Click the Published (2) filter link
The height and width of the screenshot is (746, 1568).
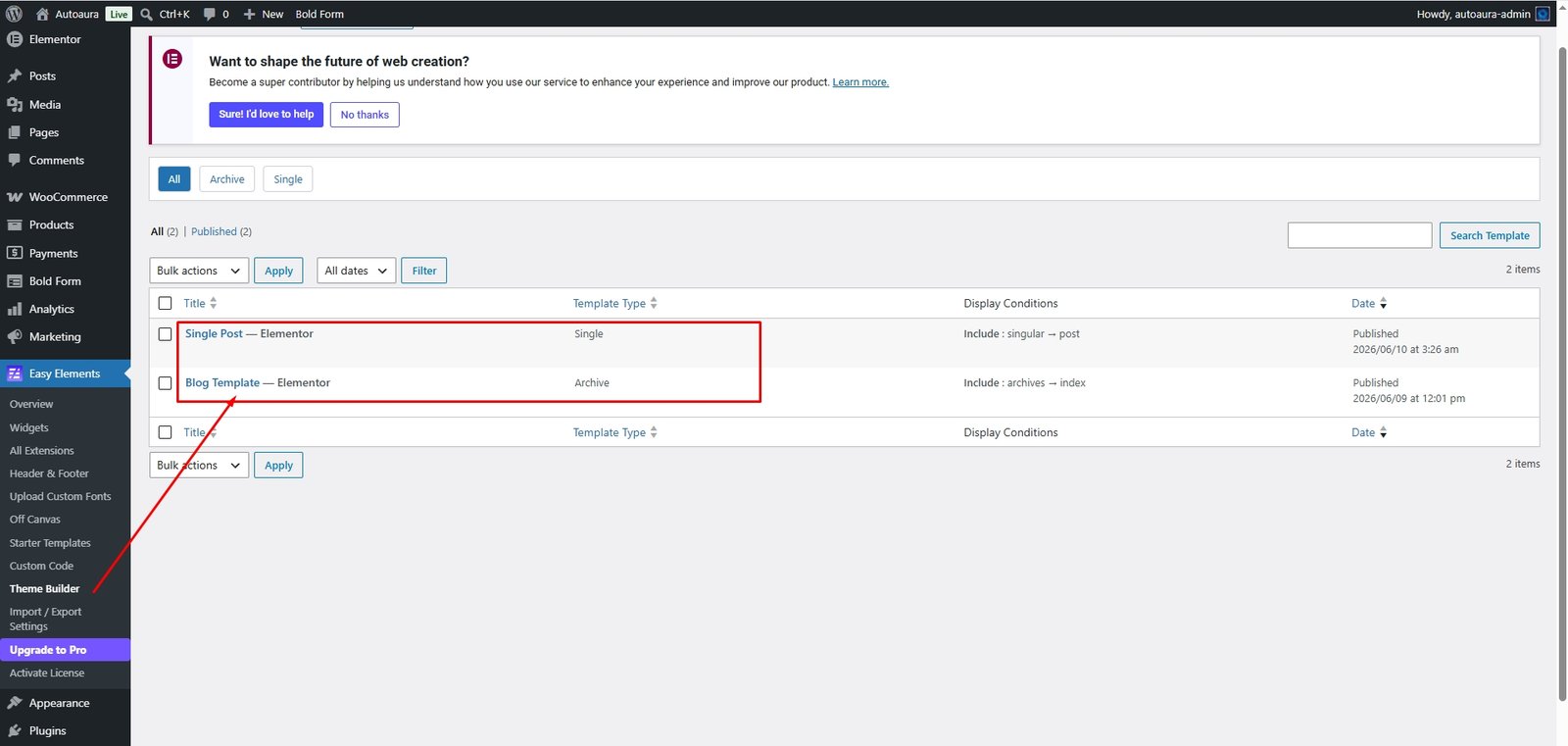click(221, 231)
